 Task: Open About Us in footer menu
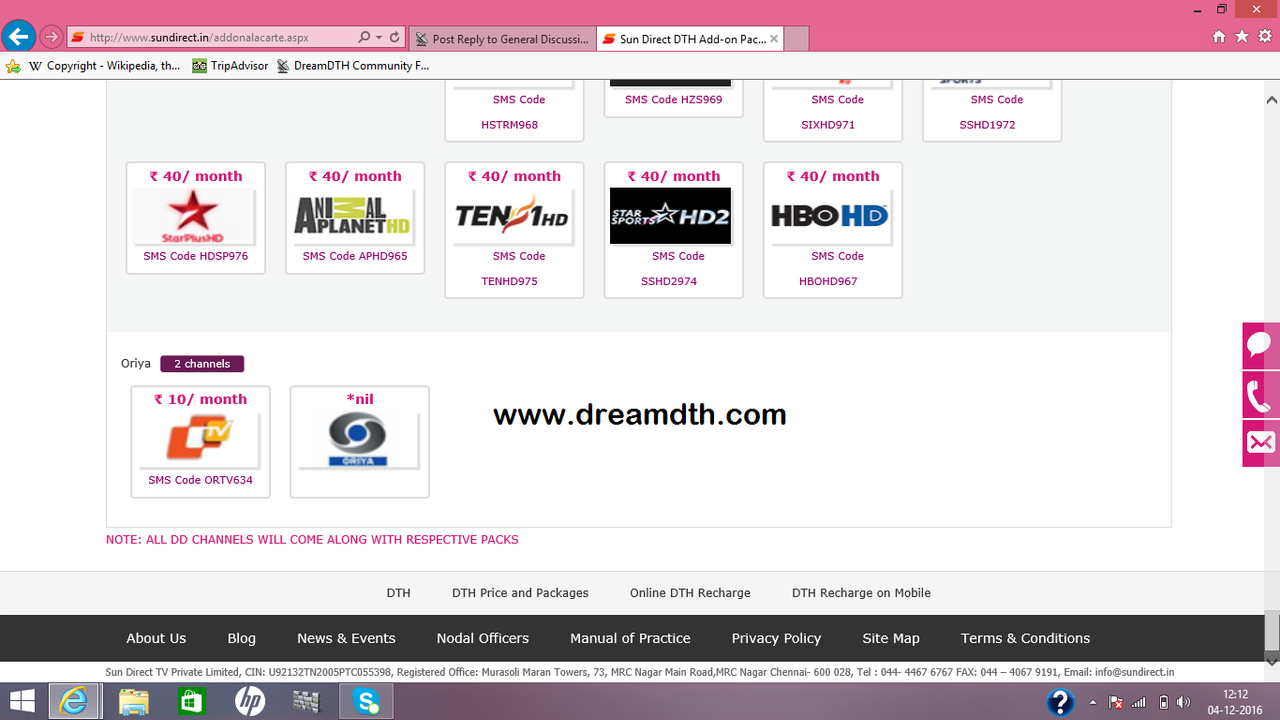coord(156,638)
